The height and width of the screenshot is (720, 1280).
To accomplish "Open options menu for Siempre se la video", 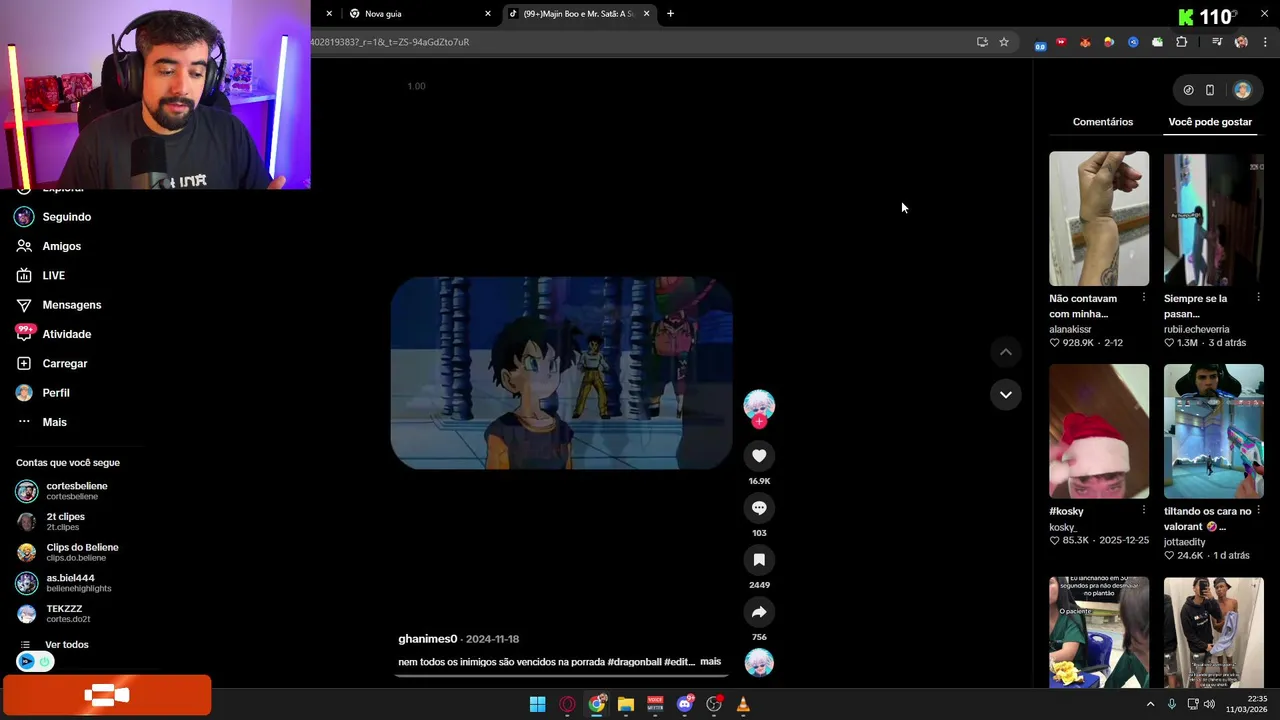I will coord(1259,298).
